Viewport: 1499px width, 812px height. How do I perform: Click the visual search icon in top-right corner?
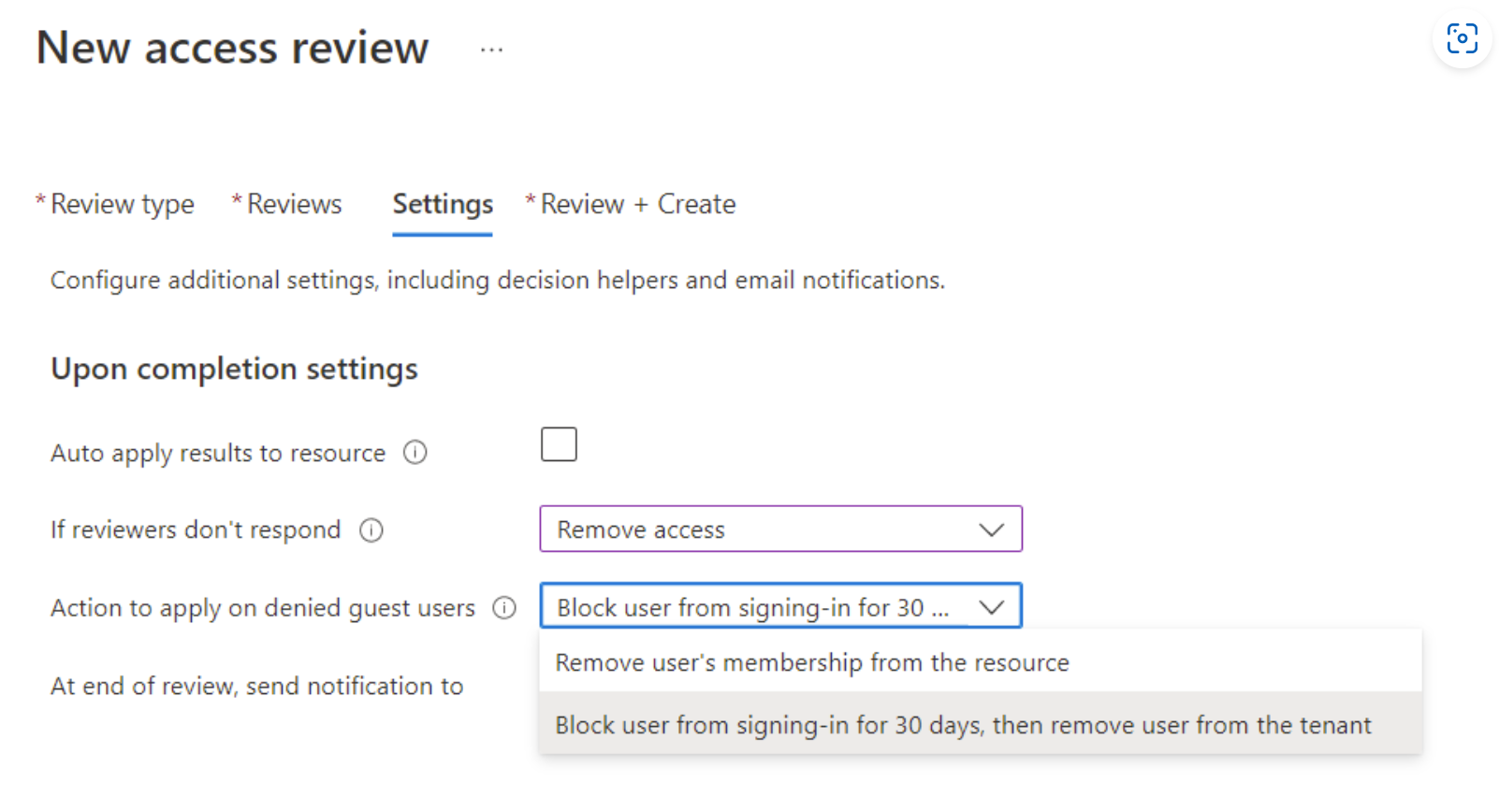click(x=1462, y=39)
